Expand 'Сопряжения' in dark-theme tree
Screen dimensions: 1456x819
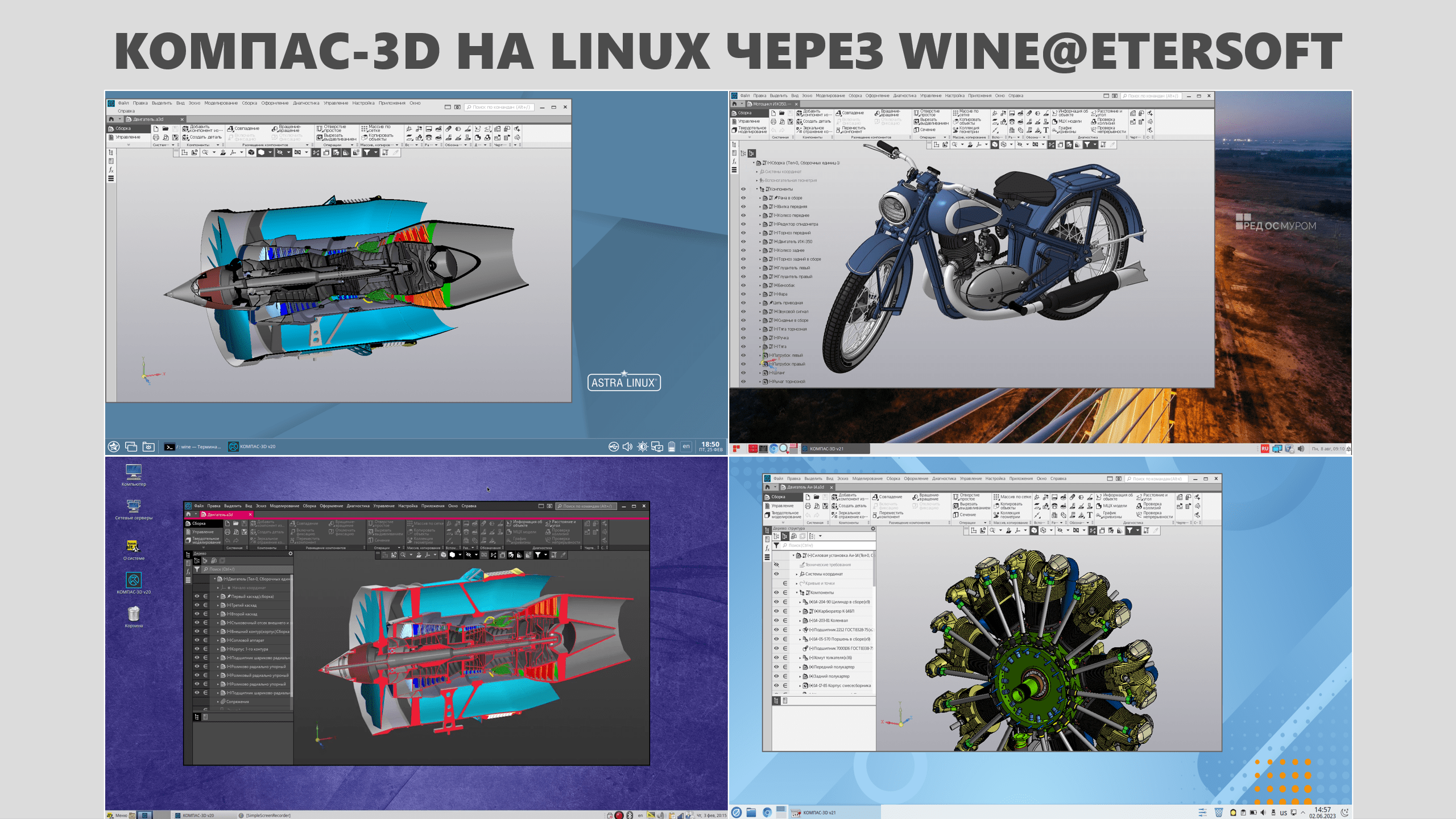(218, 702)
